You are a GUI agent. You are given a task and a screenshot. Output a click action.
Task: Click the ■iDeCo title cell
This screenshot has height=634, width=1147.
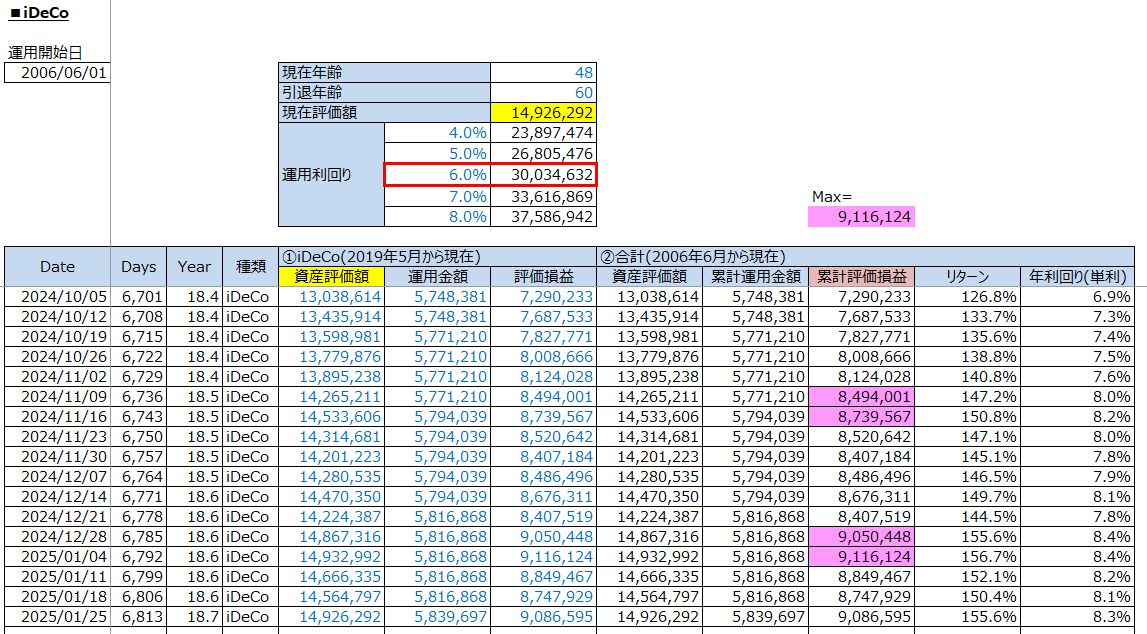point(39,14)
